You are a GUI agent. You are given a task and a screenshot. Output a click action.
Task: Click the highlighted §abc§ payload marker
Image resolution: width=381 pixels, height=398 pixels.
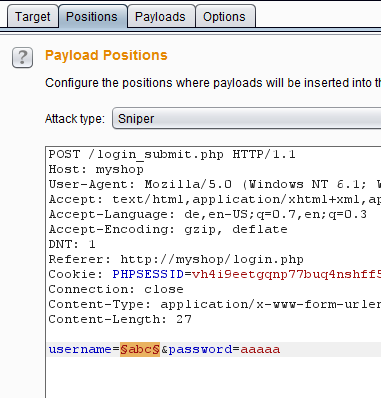(x=140, y=349)
